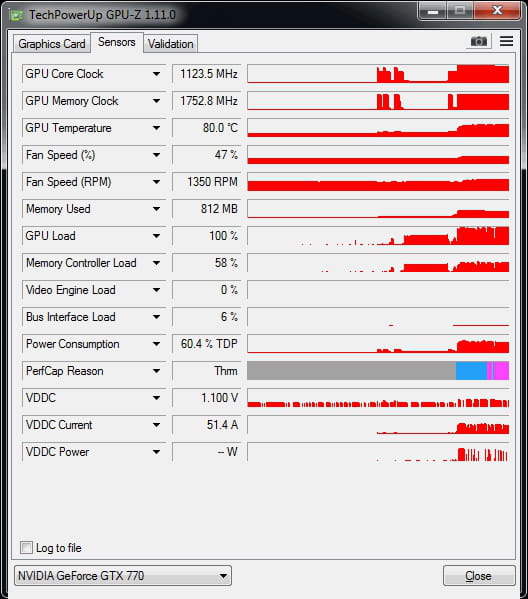Click the camera screenshot icon
This screenshot has width=528, height=599.
pyautogui.click(x=479, y=41)
